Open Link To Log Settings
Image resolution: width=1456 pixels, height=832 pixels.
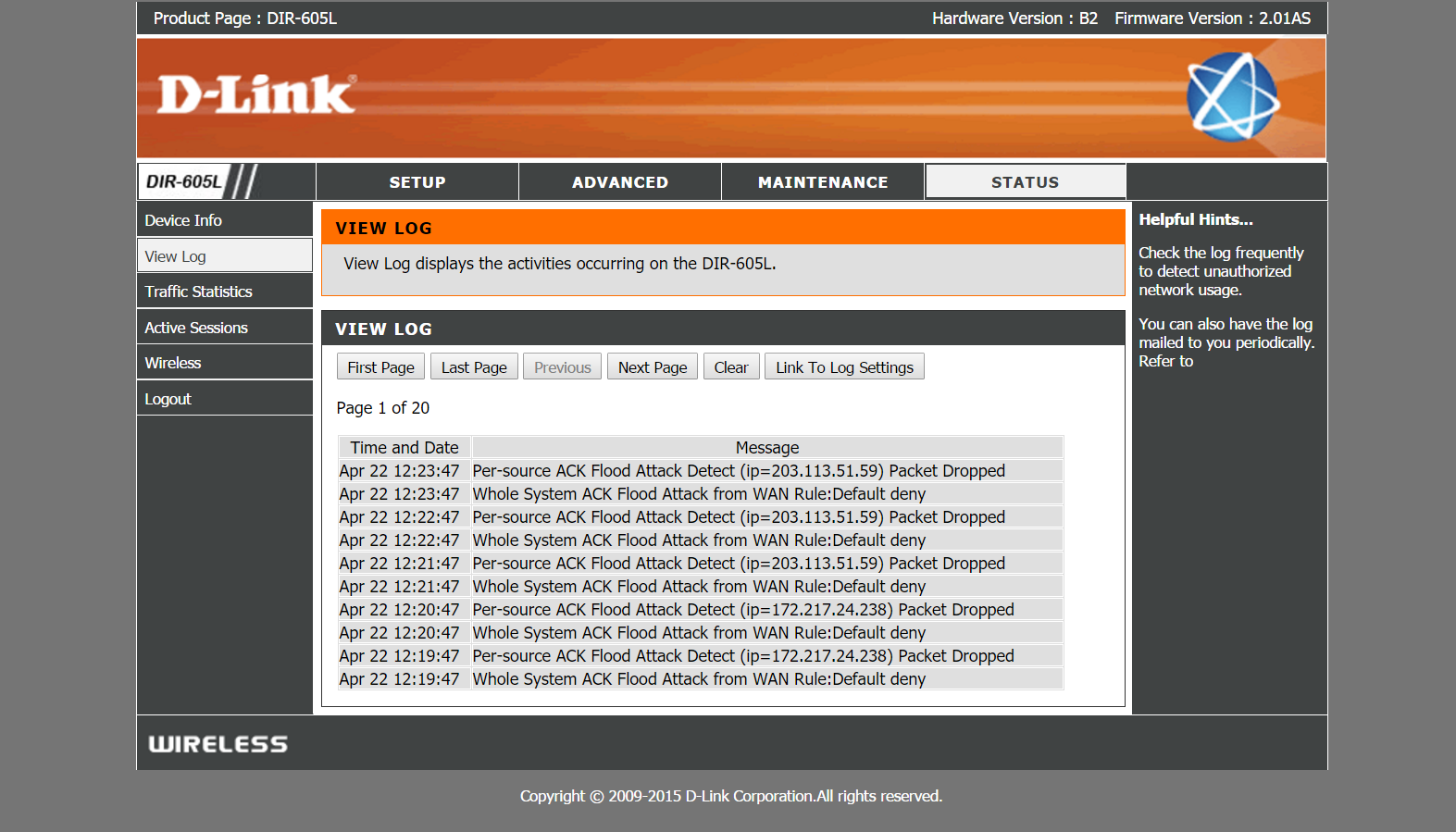point(844,367)
